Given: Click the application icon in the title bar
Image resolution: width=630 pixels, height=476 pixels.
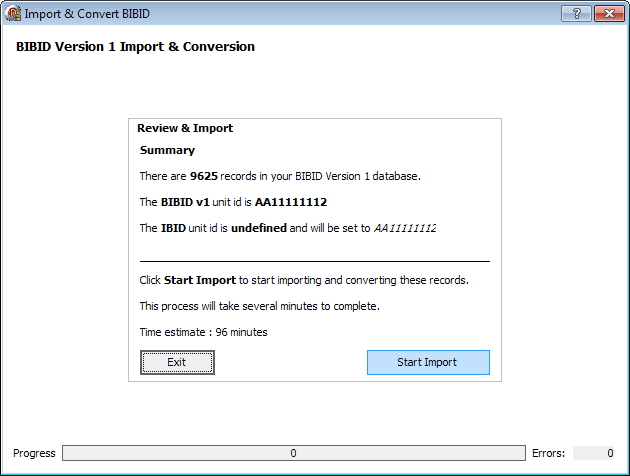Looking at the screenshot, I should point(13,13).
